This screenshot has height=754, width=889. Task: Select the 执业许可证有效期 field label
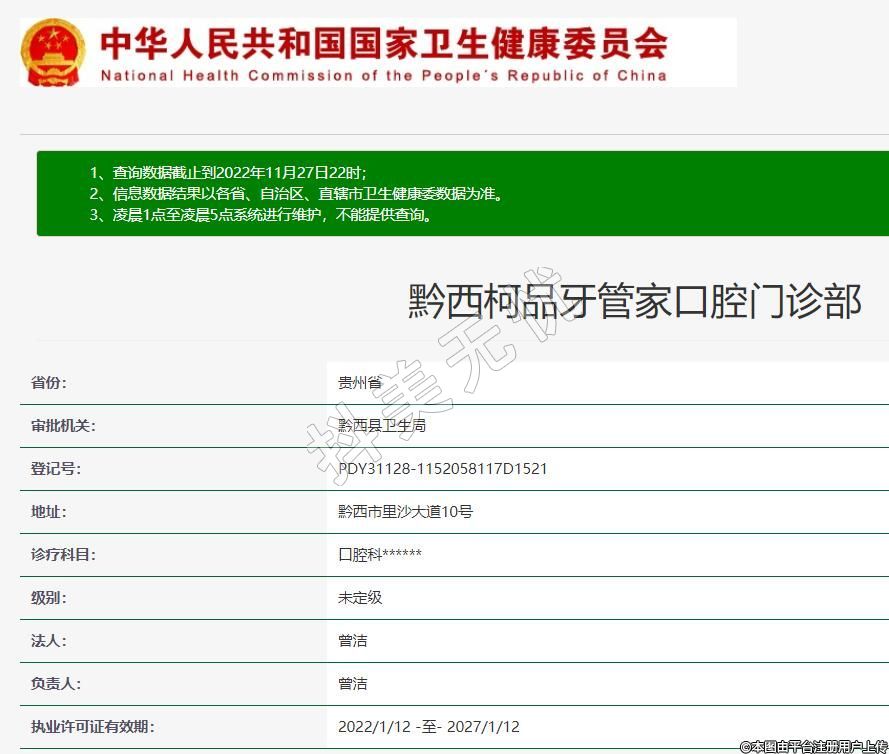click(93, 727)
